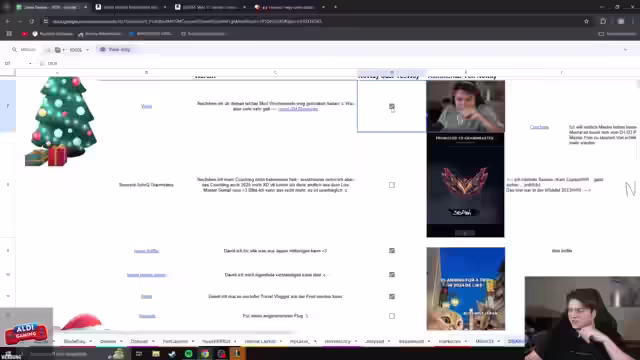
Task: Click the browser forward arrow
Action: [x=20, y=21]
